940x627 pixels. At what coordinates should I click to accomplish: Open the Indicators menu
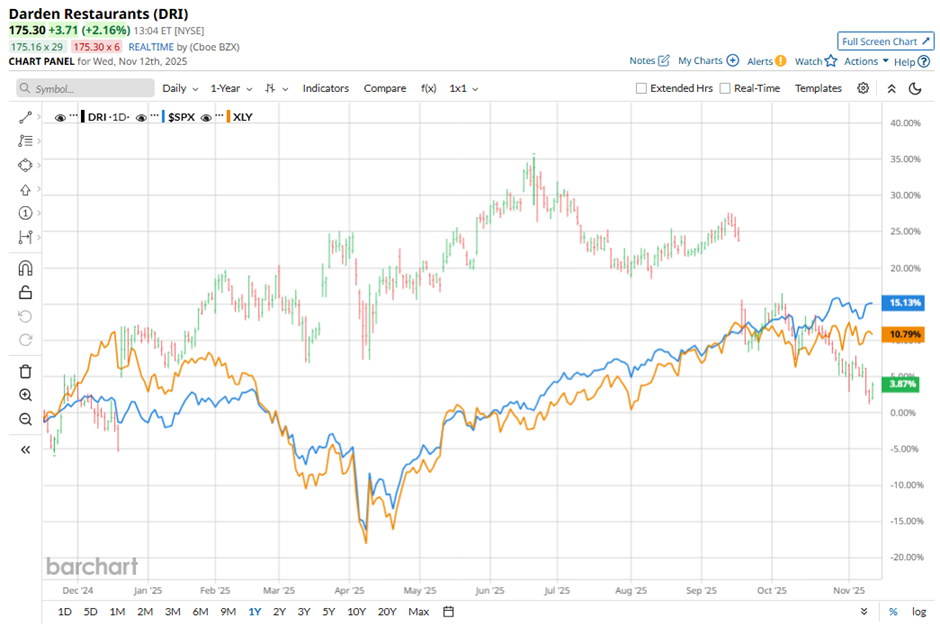point(326,88)
